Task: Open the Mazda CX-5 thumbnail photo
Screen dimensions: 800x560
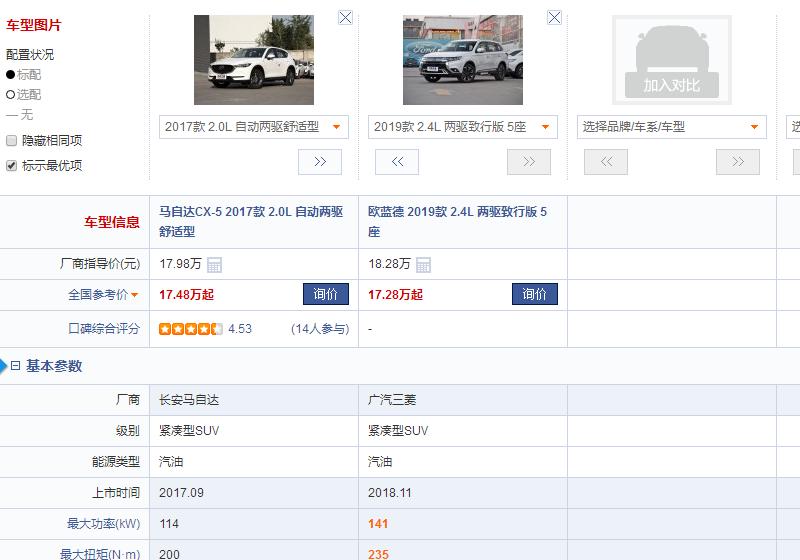Action: pos(254,60)
